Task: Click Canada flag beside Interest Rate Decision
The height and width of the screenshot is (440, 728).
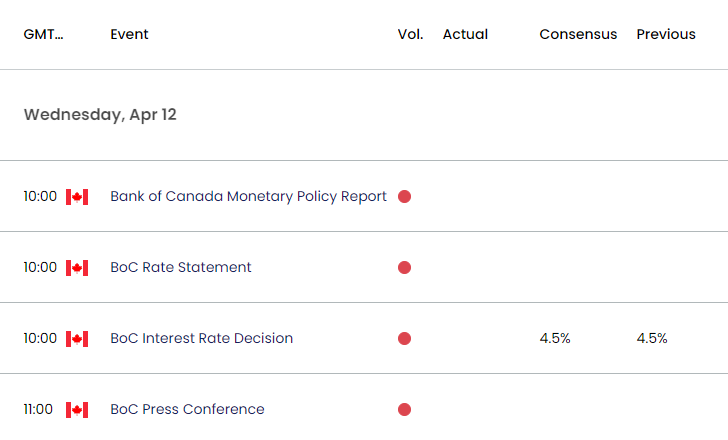Action: 77,339
